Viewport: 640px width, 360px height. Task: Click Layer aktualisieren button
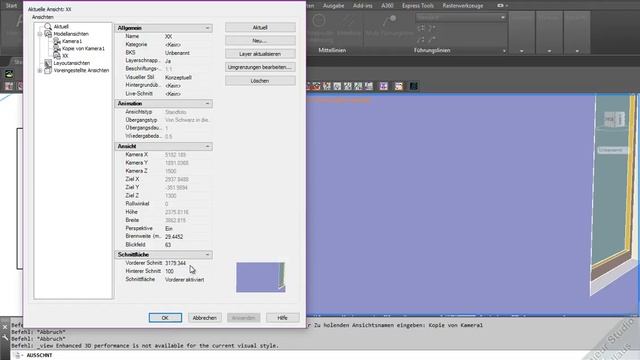point(260,54)
